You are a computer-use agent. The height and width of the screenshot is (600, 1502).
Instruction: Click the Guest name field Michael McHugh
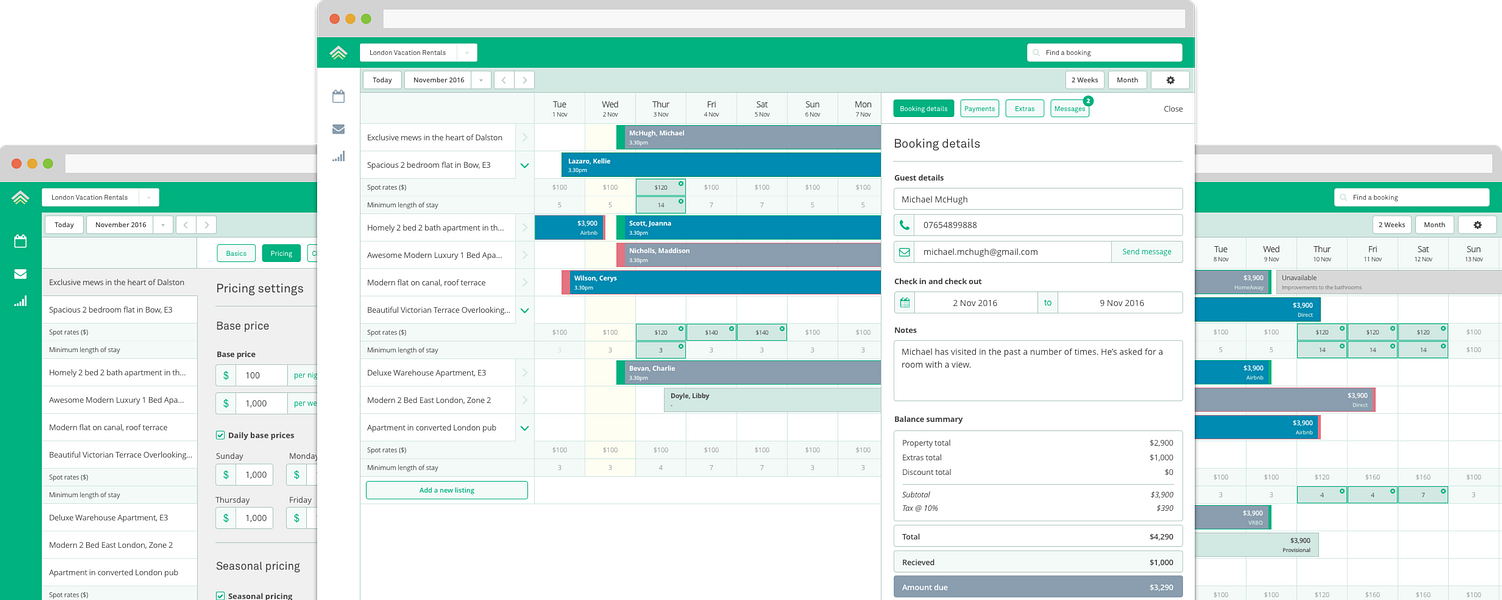[1038, 199]
